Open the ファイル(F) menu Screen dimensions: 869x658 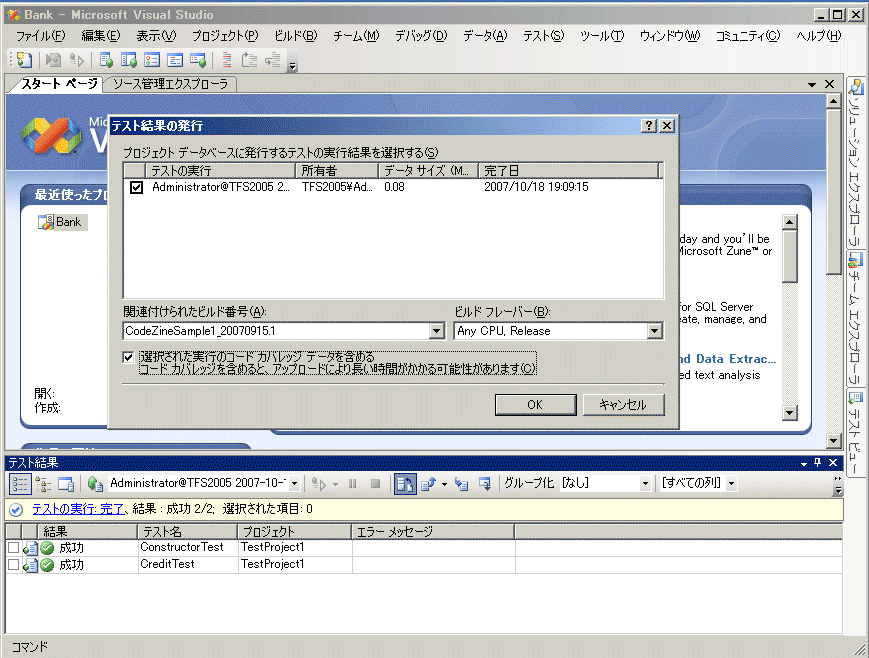pyautogui.click(x=40, y=36)
